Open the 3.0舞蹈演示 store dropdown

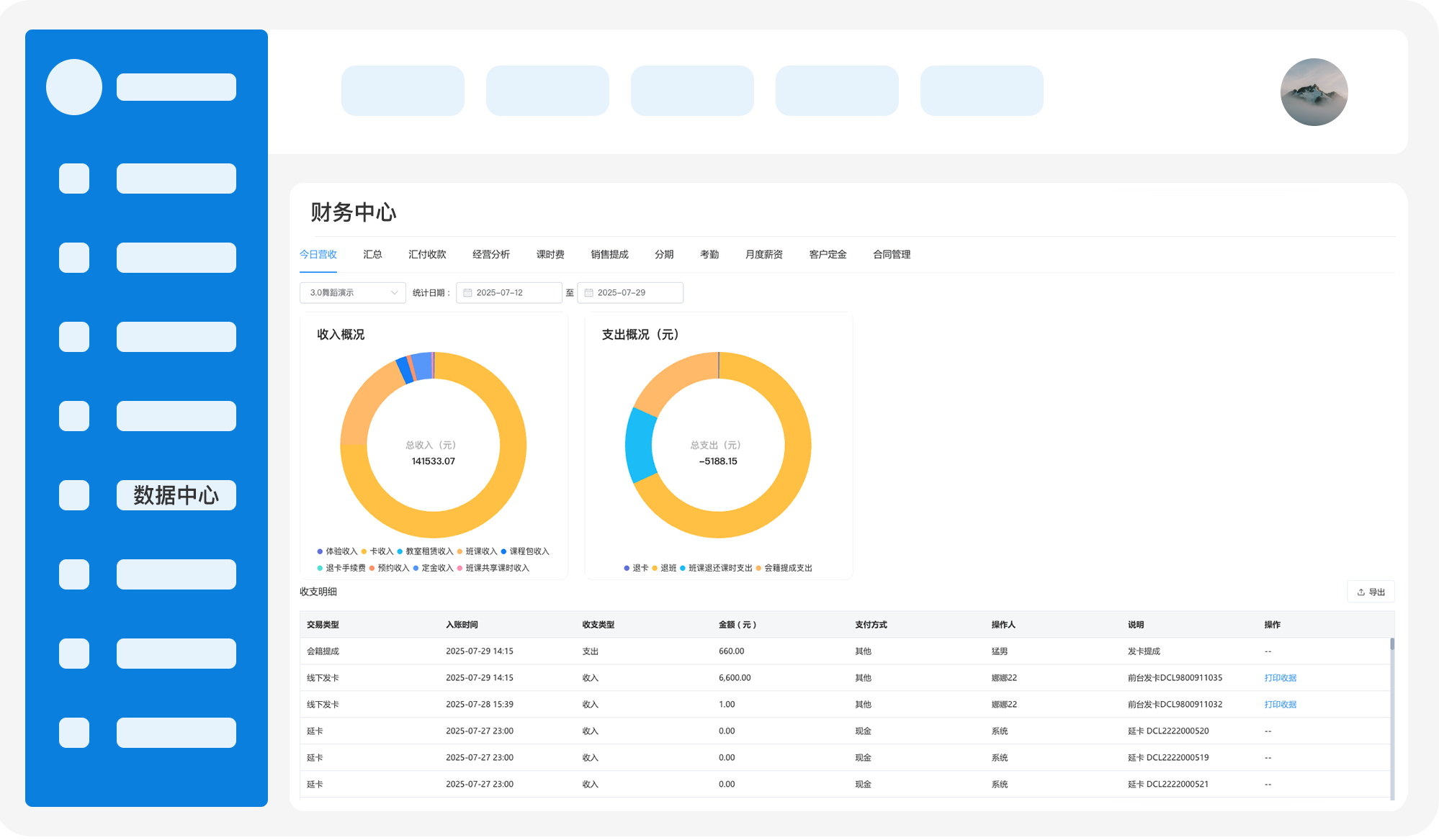click(x=352, y=293)
